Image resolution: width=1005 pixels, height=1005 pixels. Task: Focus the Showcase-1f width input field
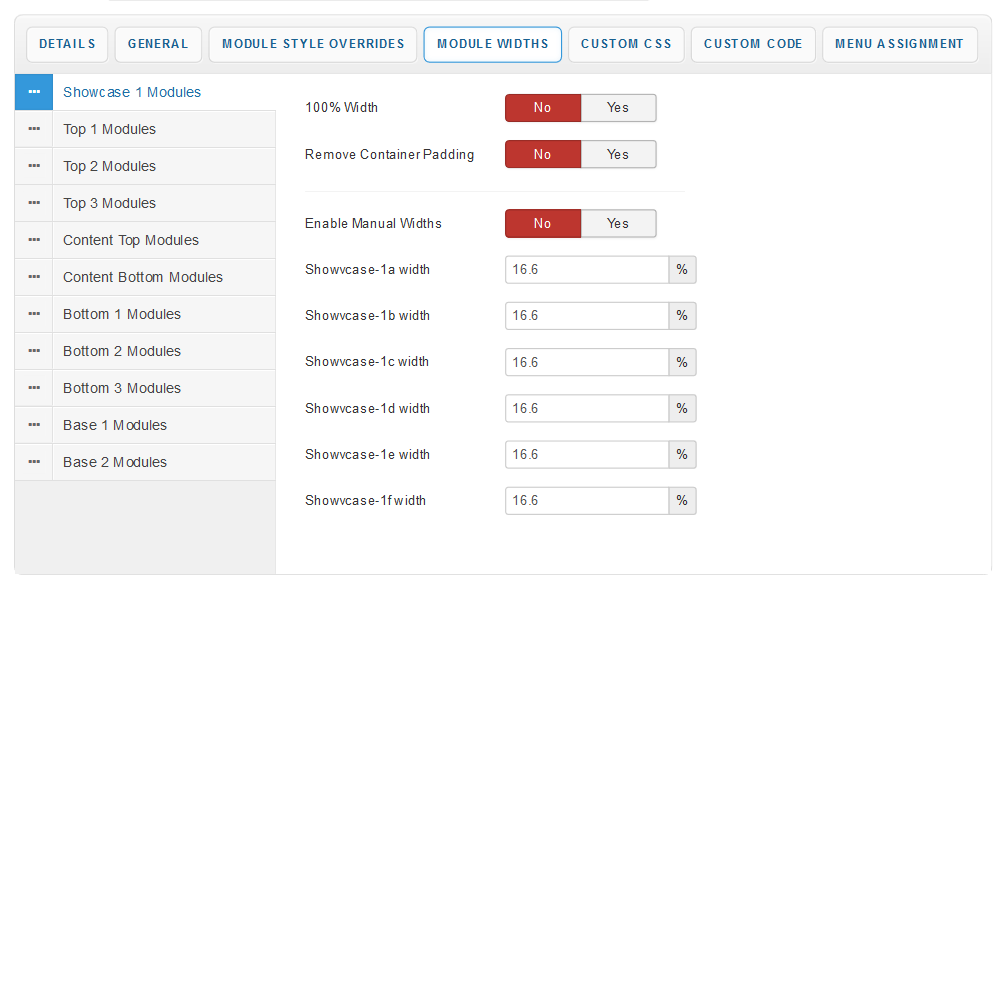coord(586,501)
